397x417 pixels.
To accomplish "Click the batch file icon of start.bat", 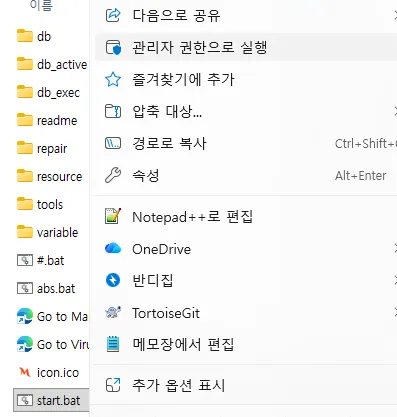I will click(25, 400).
